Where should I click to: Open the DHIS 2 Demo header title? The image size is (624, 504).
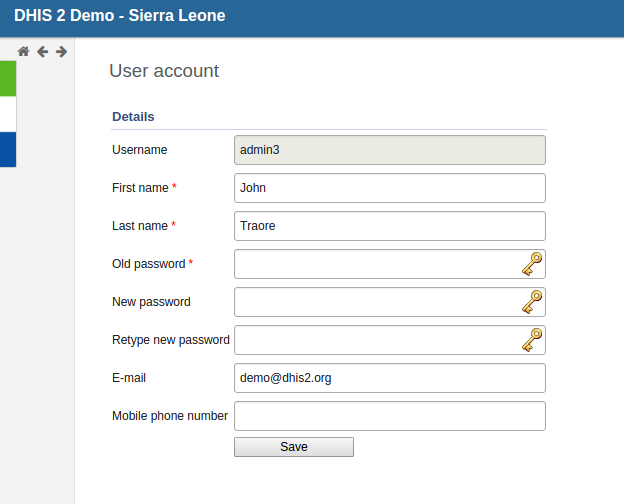(119, 16)
